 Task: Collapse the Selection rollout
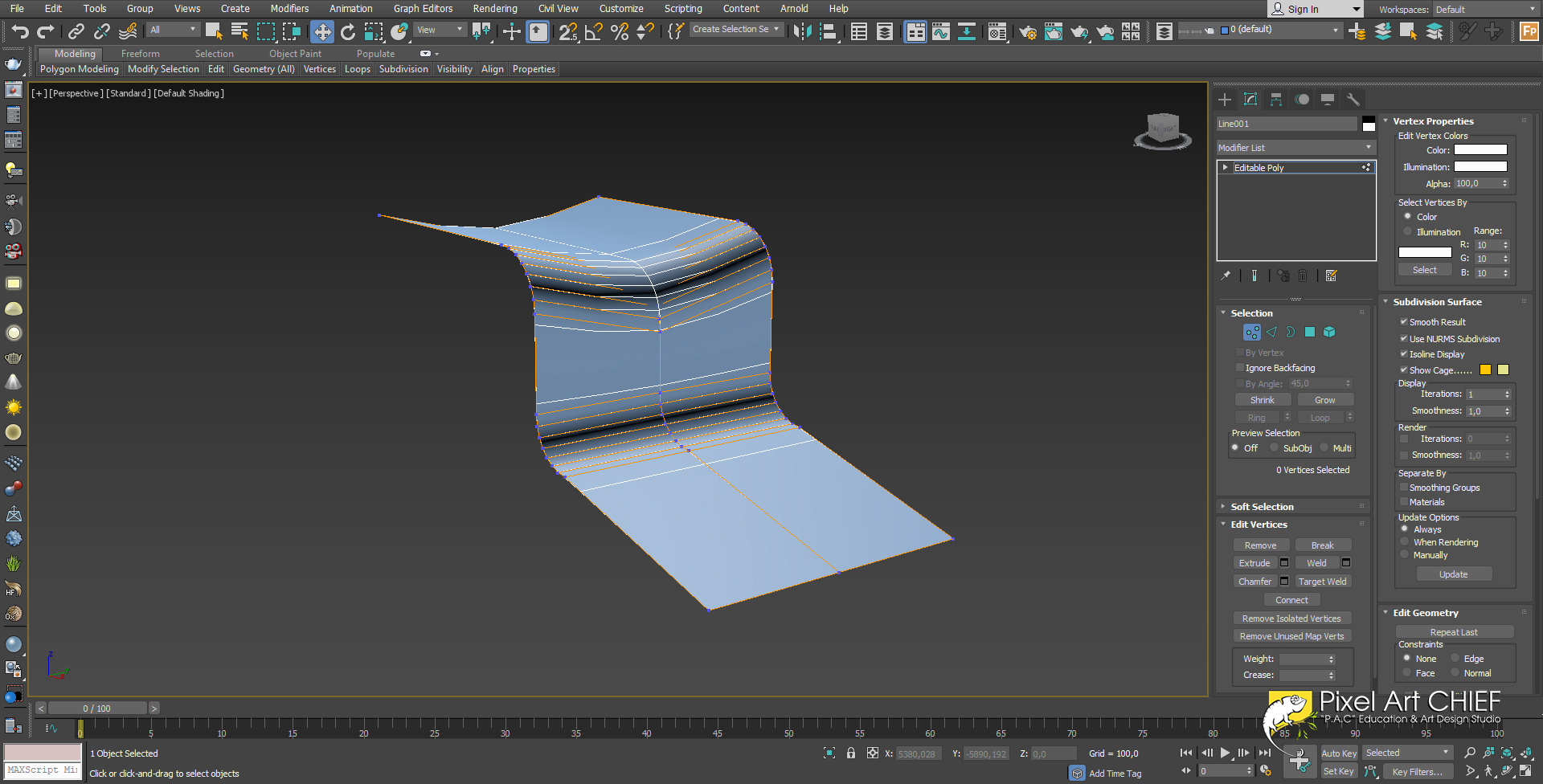(x=1252, y=313)
